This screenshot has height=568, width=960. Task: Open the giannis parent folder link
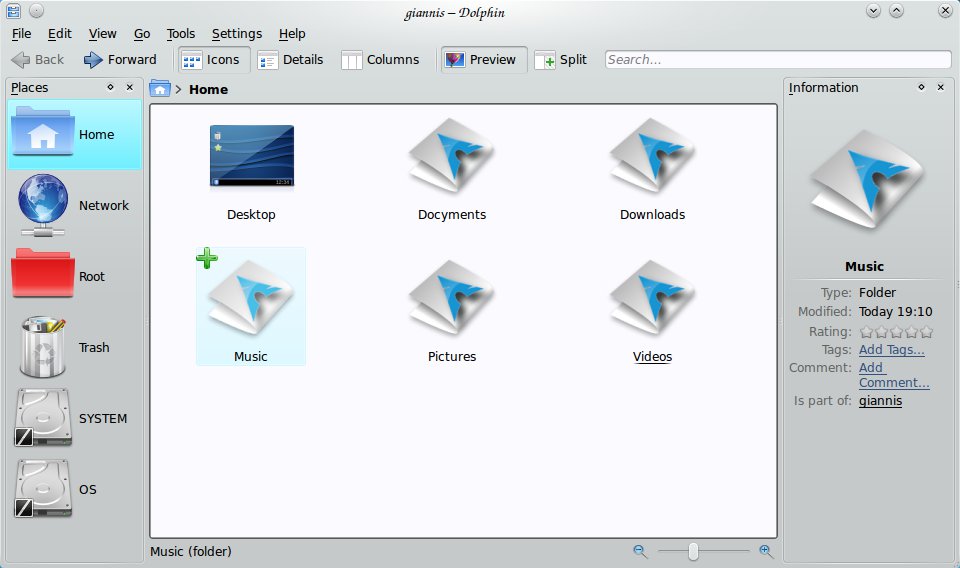tap(880, 400)
